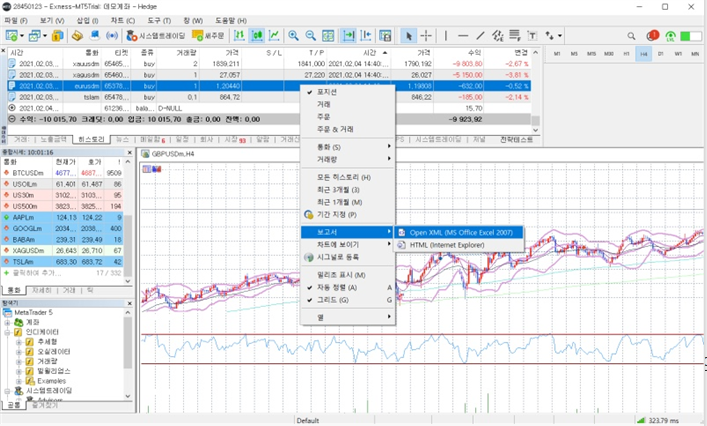Image resolution: width=707 pixels, height=426 pixels.
Task: Zoom out of the chart
Action: [310, 36]
